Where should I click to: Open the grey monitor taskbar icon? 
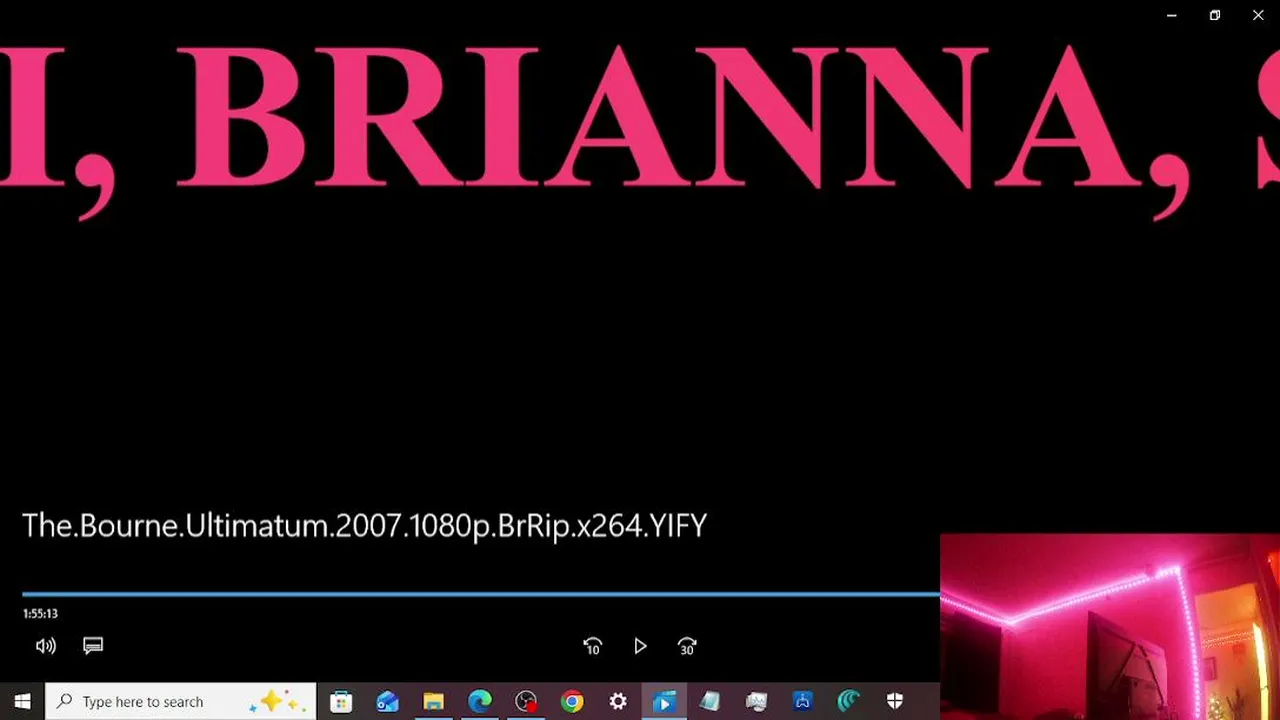pos(756,702)
